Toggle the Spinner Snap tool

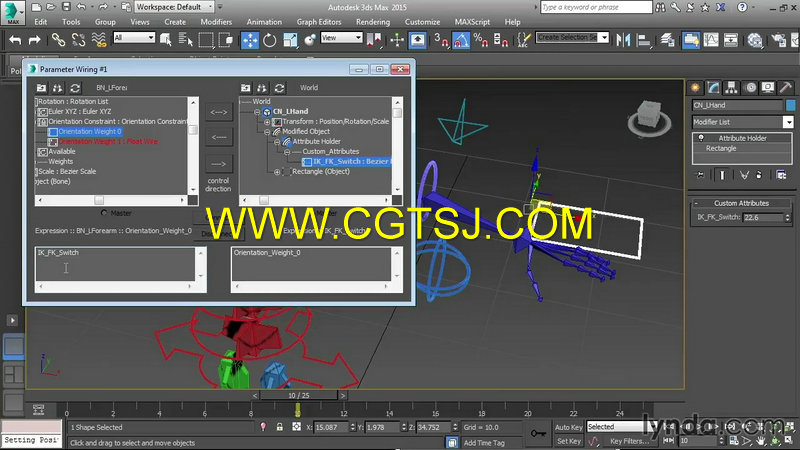click(501, 40)
